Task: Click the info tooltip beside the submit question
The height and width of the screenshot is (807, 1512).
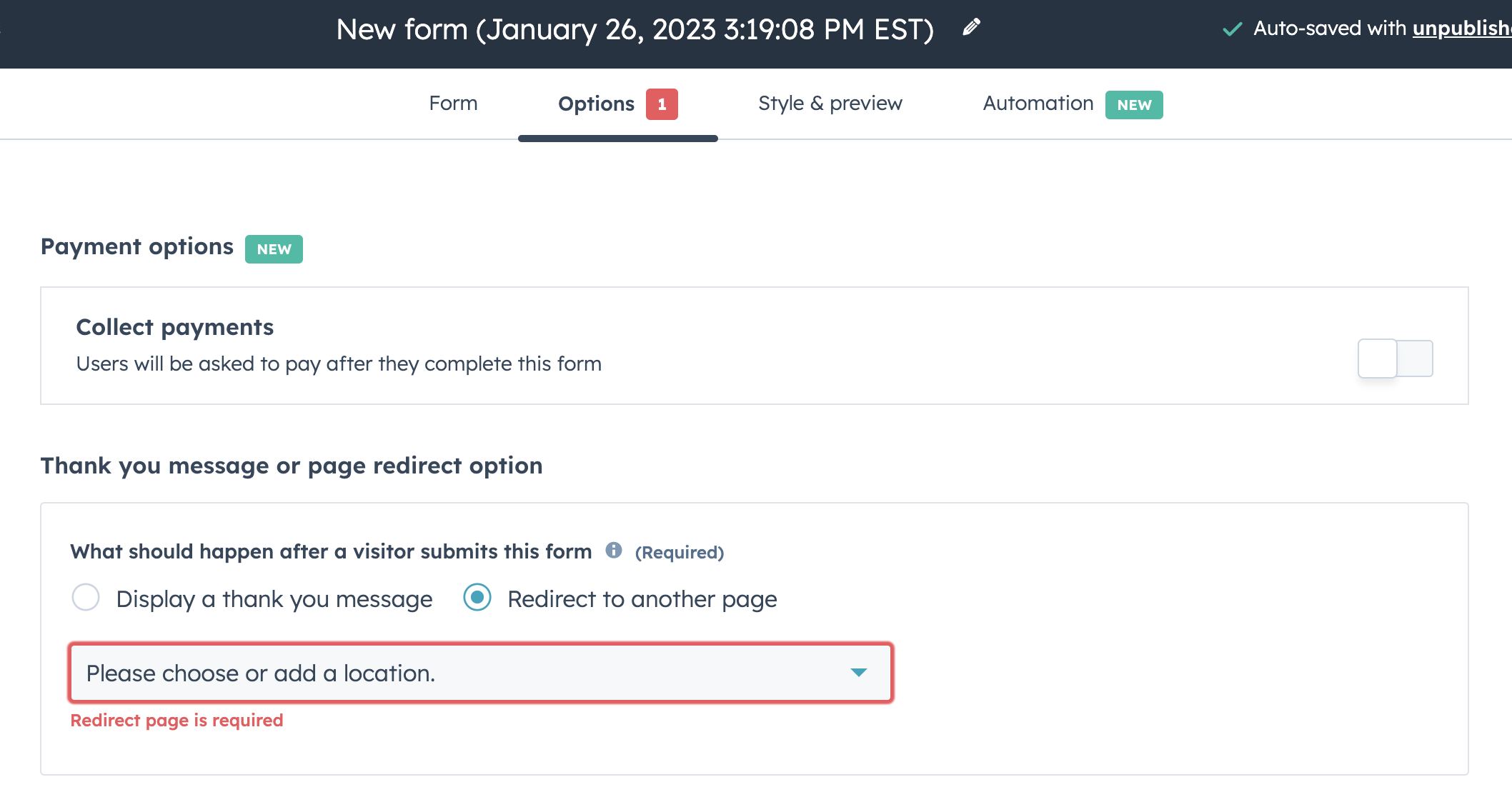Action: [x=615, y=551]
